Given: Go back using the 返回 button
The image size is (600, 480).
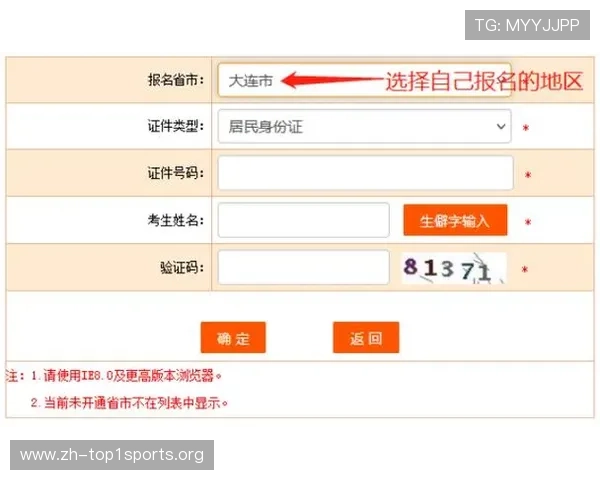Looking at the screenshot, I should coord(366,338).
